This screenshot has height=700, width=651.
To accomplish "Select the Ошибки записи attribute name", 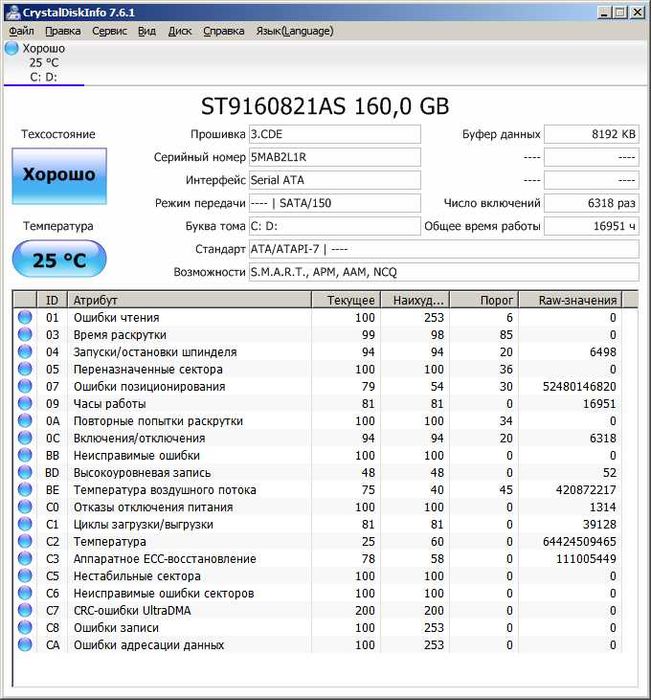I will (x=116, y=628).
